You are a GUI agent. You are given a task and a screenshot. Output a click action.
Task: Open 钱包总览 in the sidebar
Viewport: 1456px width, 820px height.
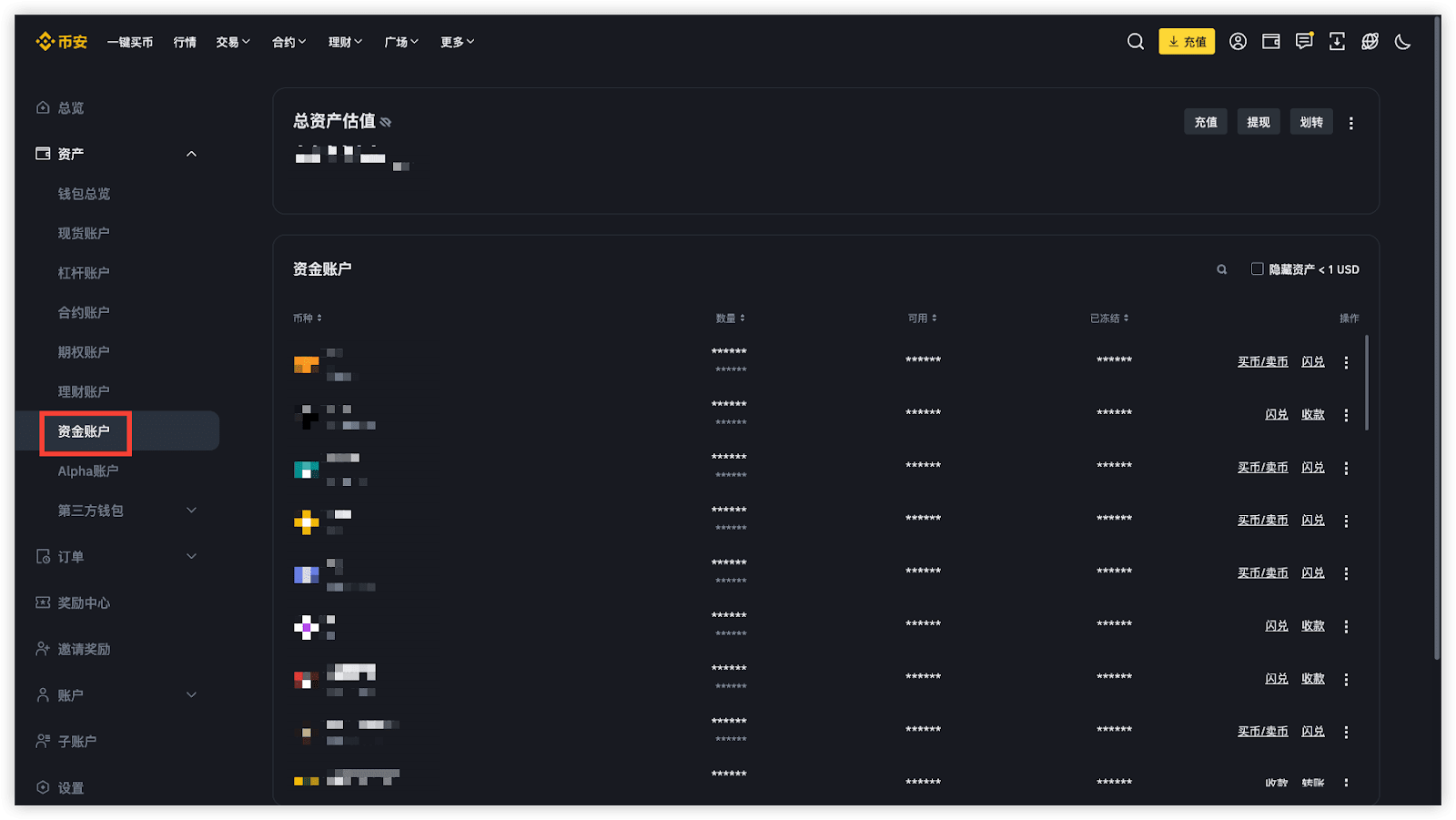pyautogui.click(x=84, y=194)
